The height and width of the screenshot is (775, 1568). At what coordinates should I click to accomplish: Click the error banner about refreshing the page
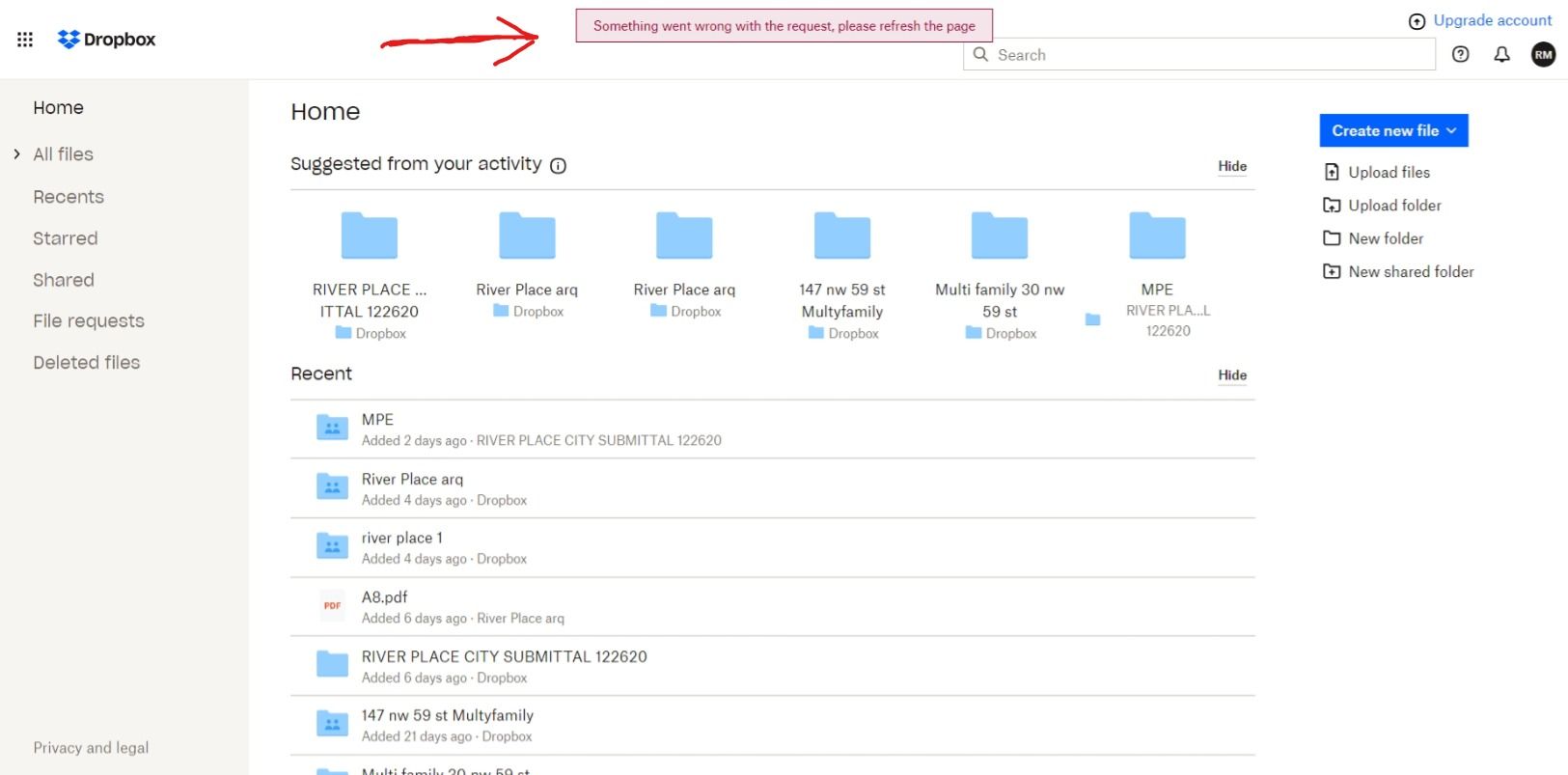point(784,26)
